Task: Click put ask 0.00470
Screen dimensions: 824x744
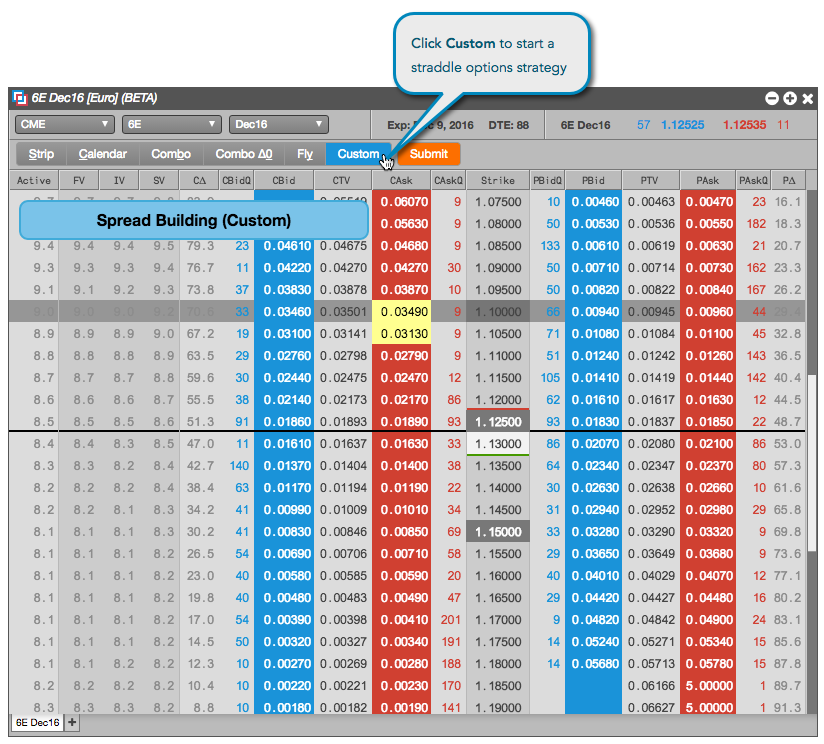Action: tap(708, 202)
